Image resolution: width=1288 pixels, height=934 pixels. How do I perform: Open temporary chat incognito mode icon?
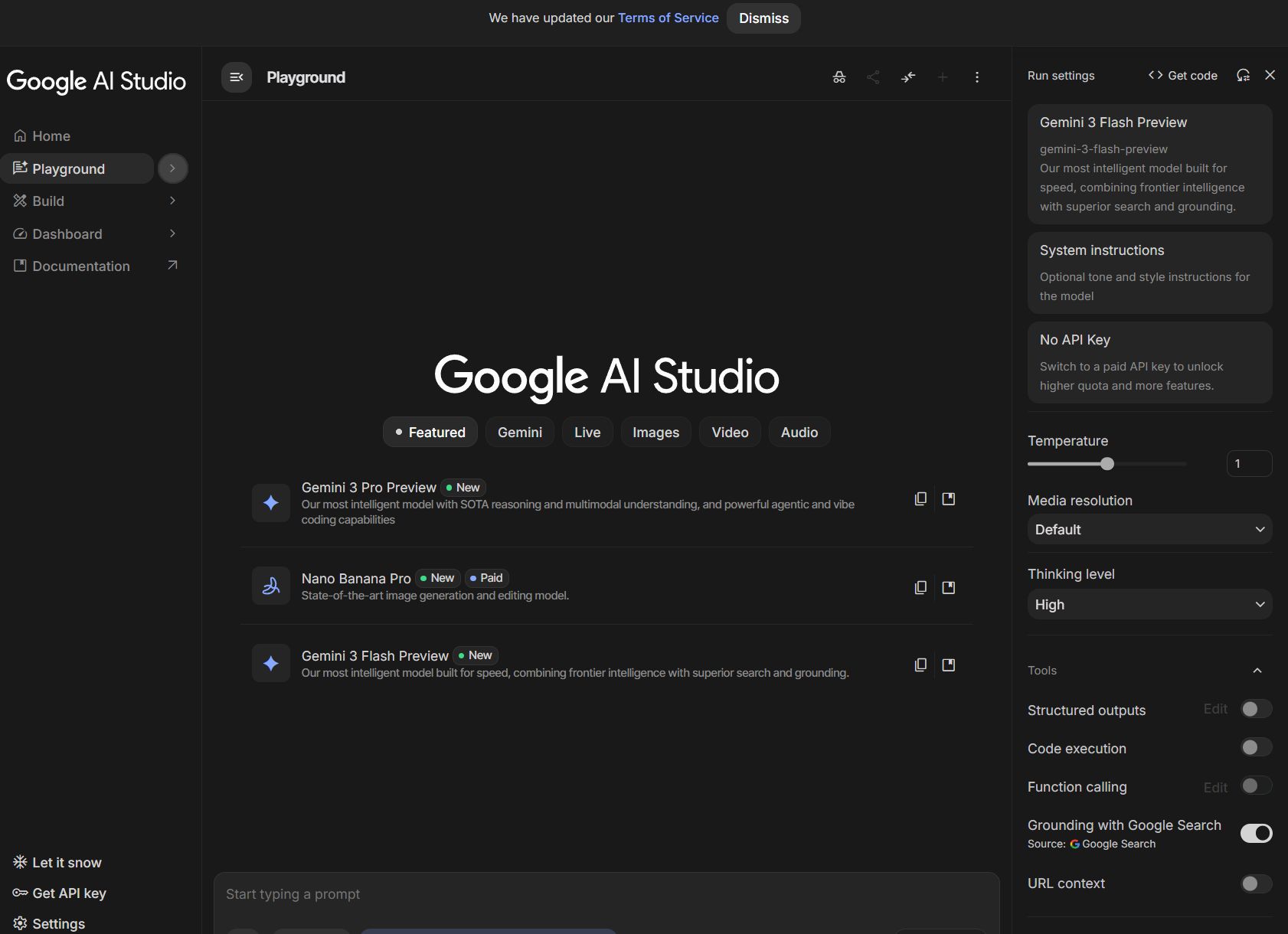coord(839,77)
